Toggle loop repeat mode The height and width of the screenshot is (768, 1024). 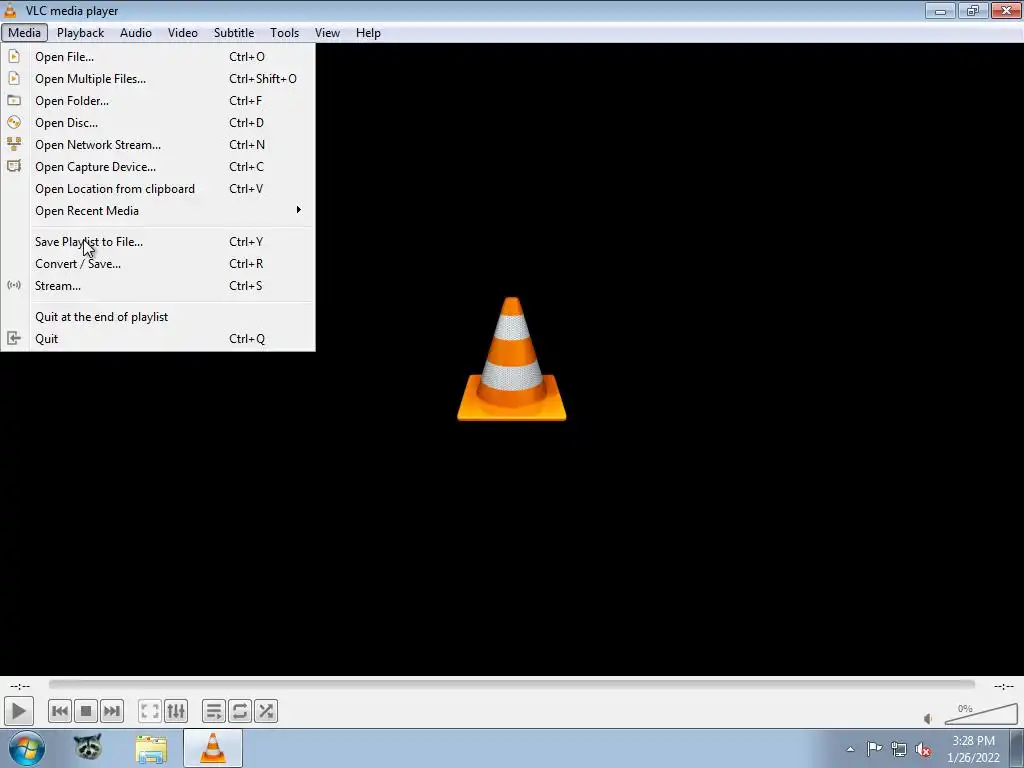tap(240, 711)
